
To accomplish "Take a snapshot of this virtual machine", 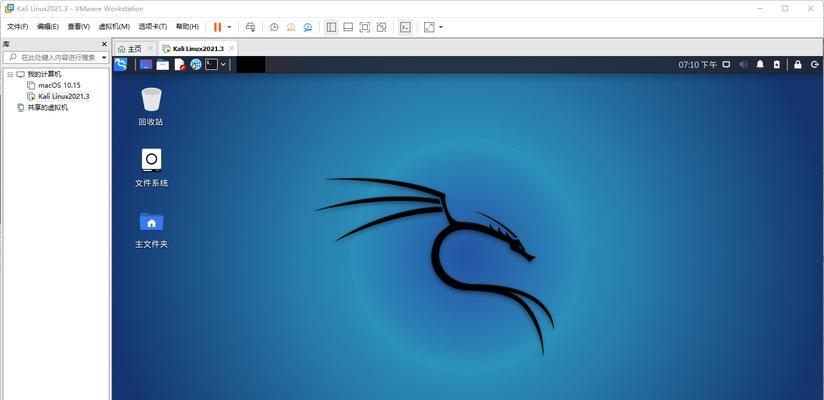I will click(274, 27).
